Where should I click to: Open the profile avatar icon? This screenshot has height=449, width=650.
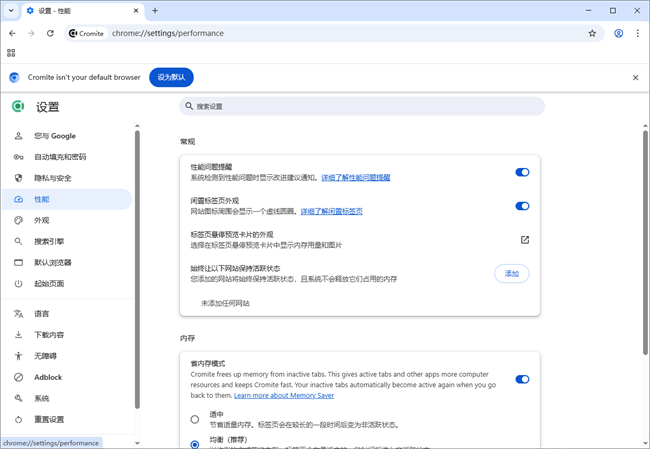[619, 33]
